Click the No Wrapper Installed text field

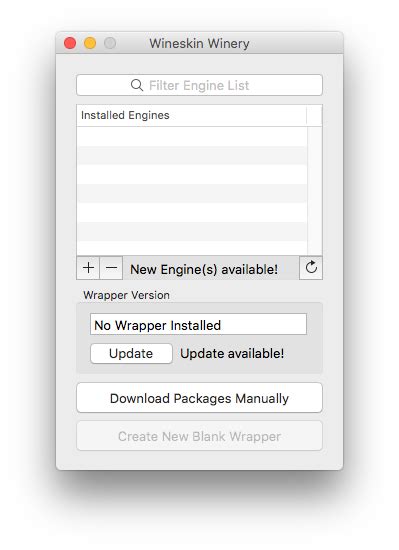[198, 324]
